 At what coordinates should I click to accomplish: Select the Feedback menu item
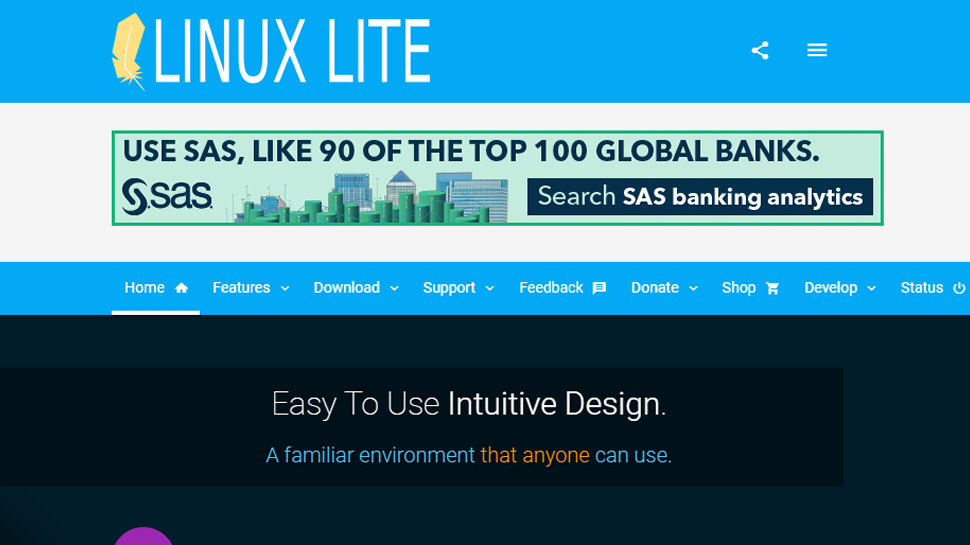(x=562, y=288)
